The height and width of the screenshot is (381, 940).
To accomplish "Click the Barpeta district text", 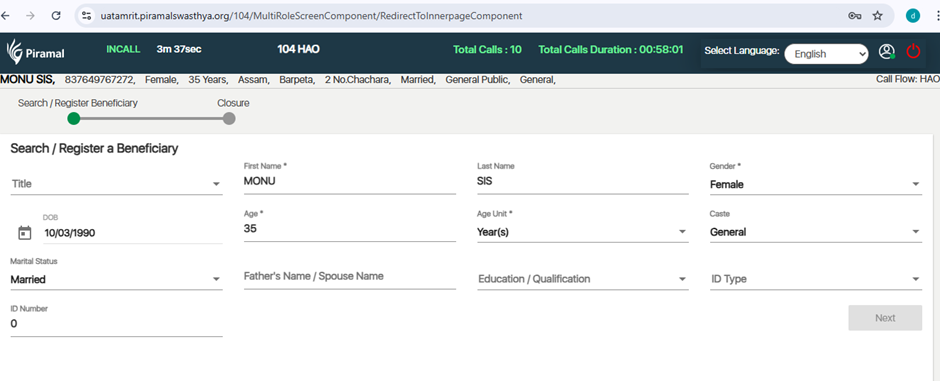I will click(297, 80).
